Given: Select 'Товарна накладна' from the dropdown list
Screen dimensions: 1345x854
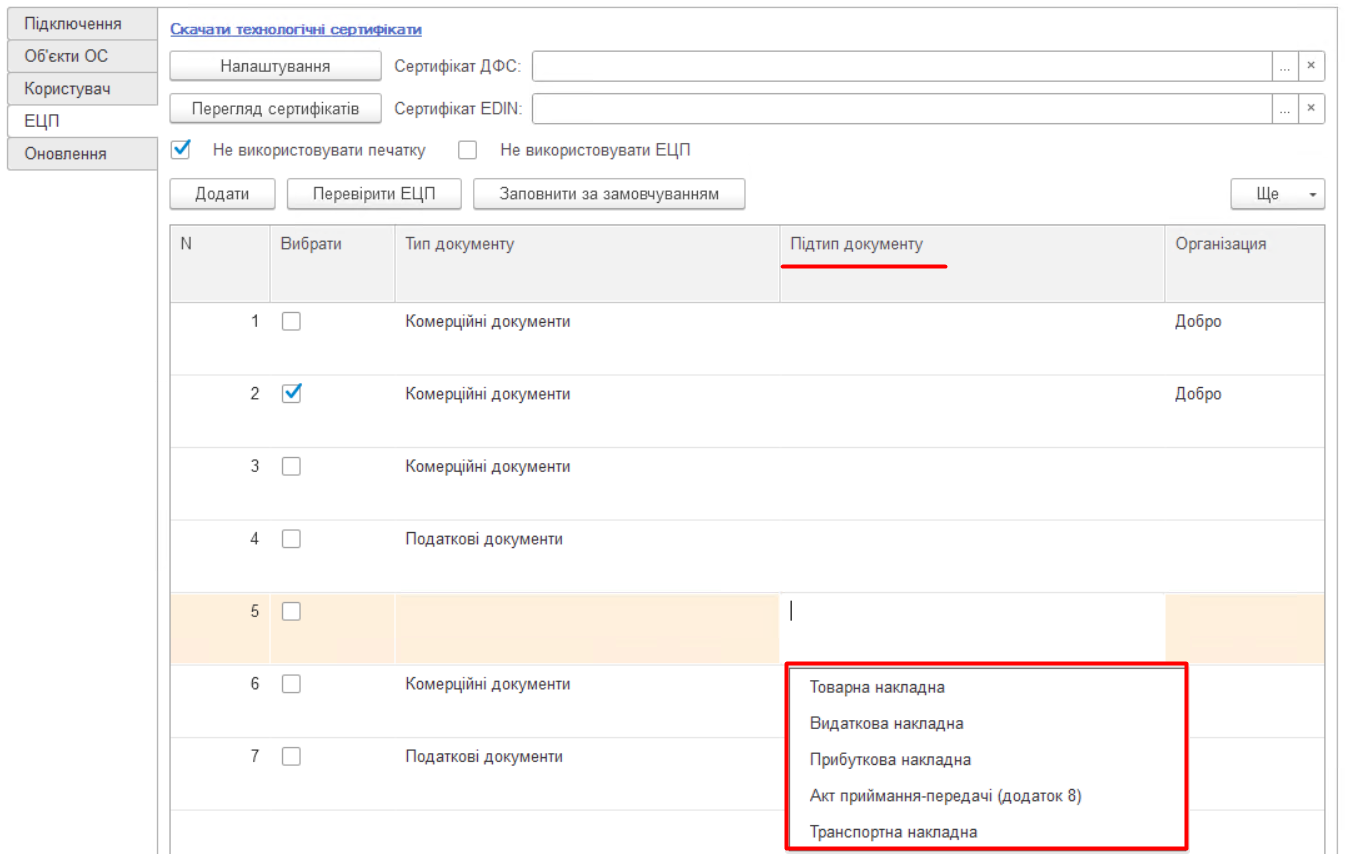Looking at the screenshot, I should (x=877, y=687).
